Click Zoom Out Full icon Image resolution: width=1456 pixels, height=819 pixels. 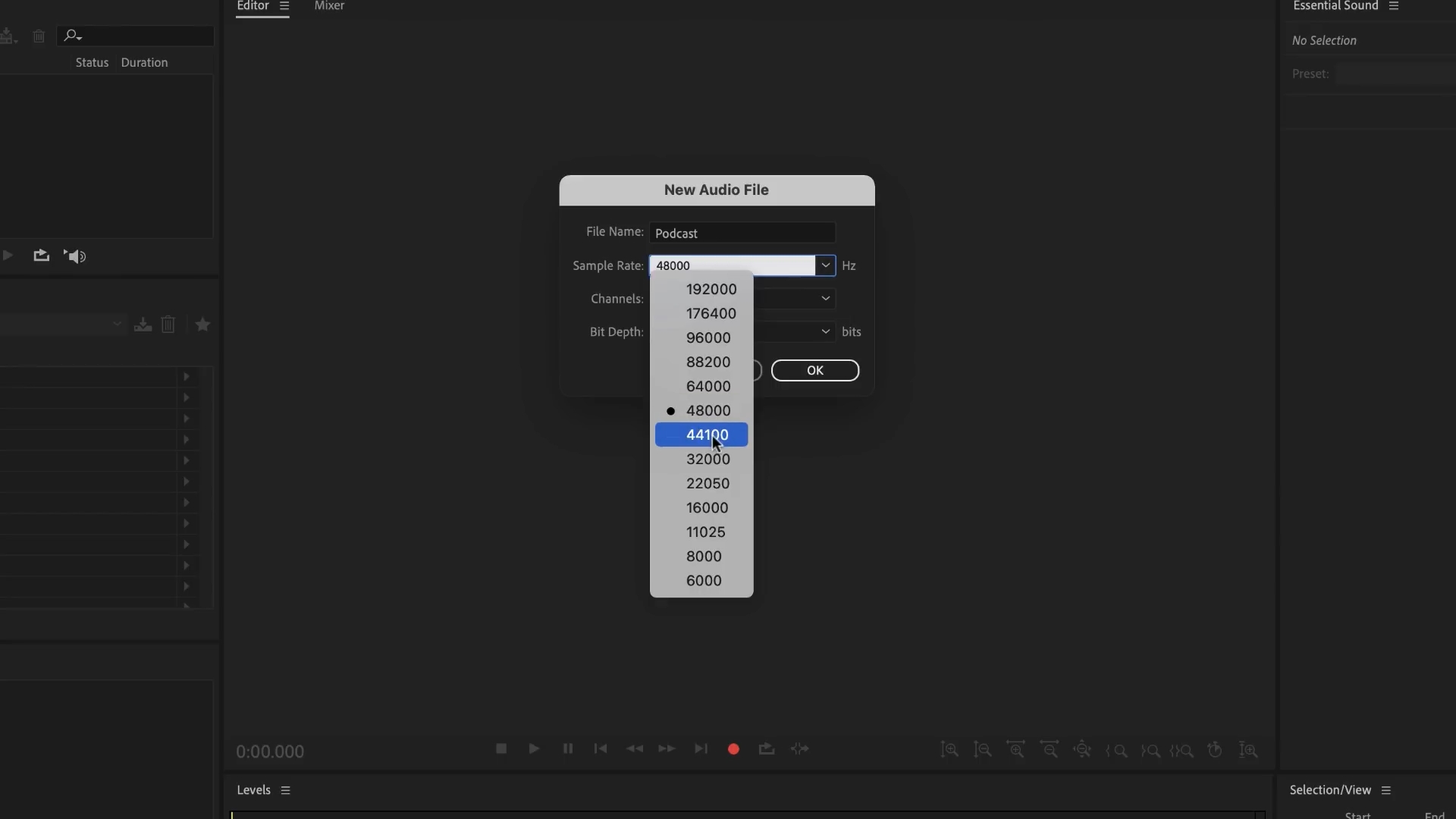tap(1083, 750)
